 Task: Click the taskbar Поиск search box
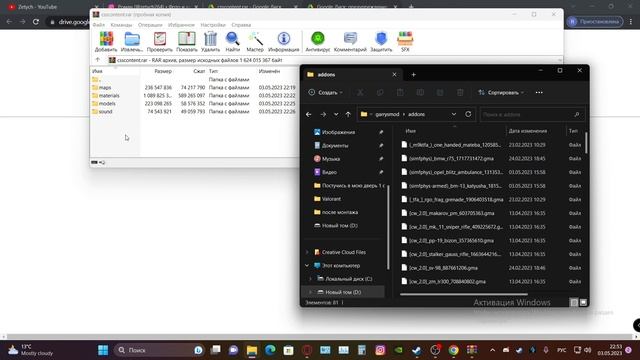[159, 350]
